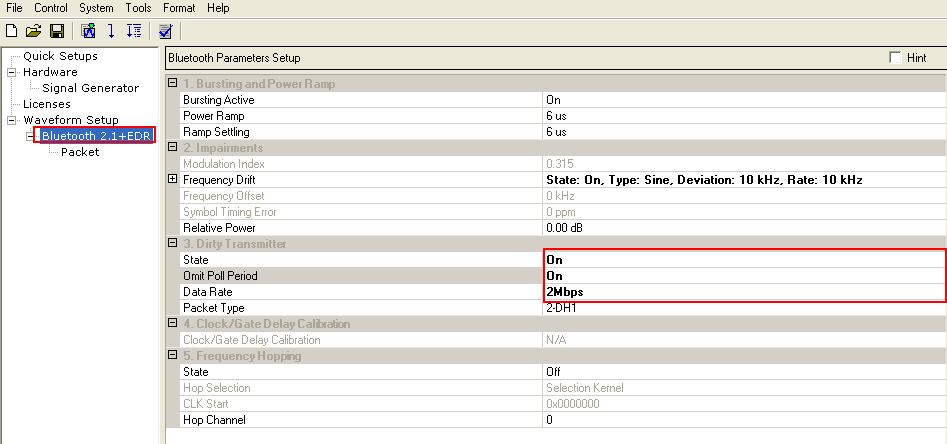947x444 pixels.
Task: Click the download with list lines icon
Action: click(x=134, y=30)
